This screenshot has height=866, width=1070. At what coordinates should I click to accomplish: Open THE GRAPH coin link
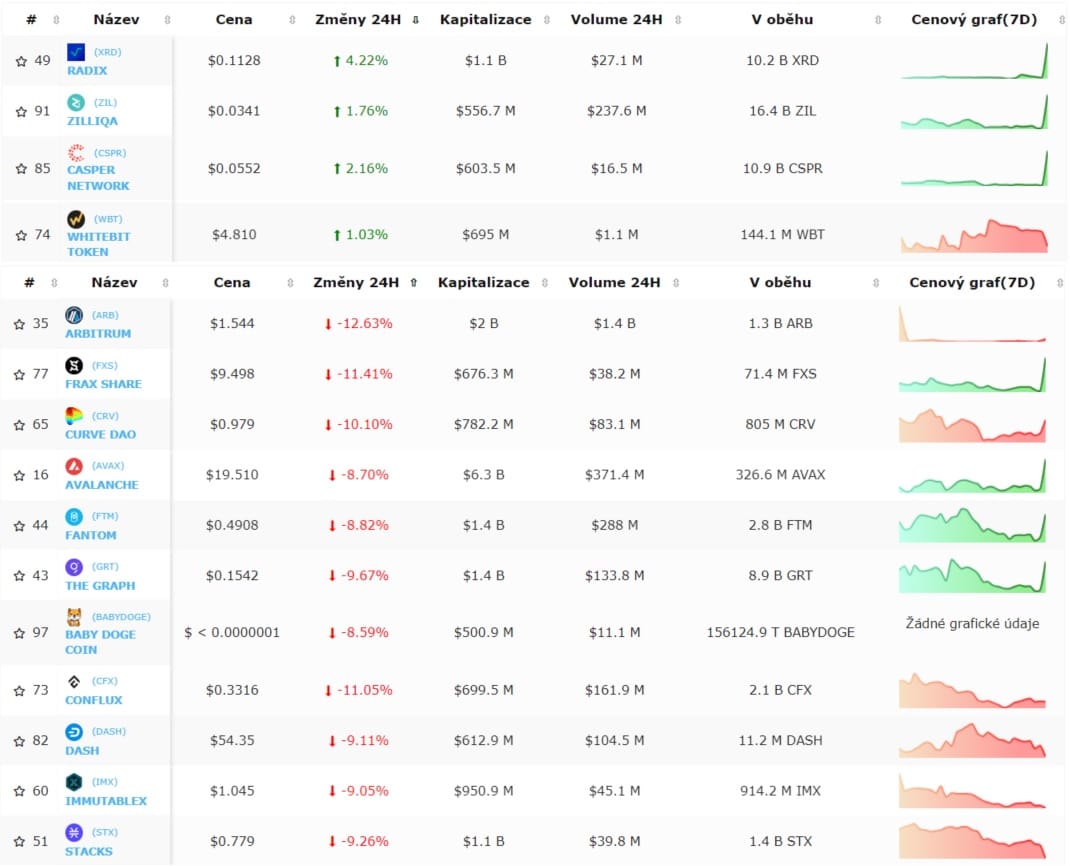100,586
